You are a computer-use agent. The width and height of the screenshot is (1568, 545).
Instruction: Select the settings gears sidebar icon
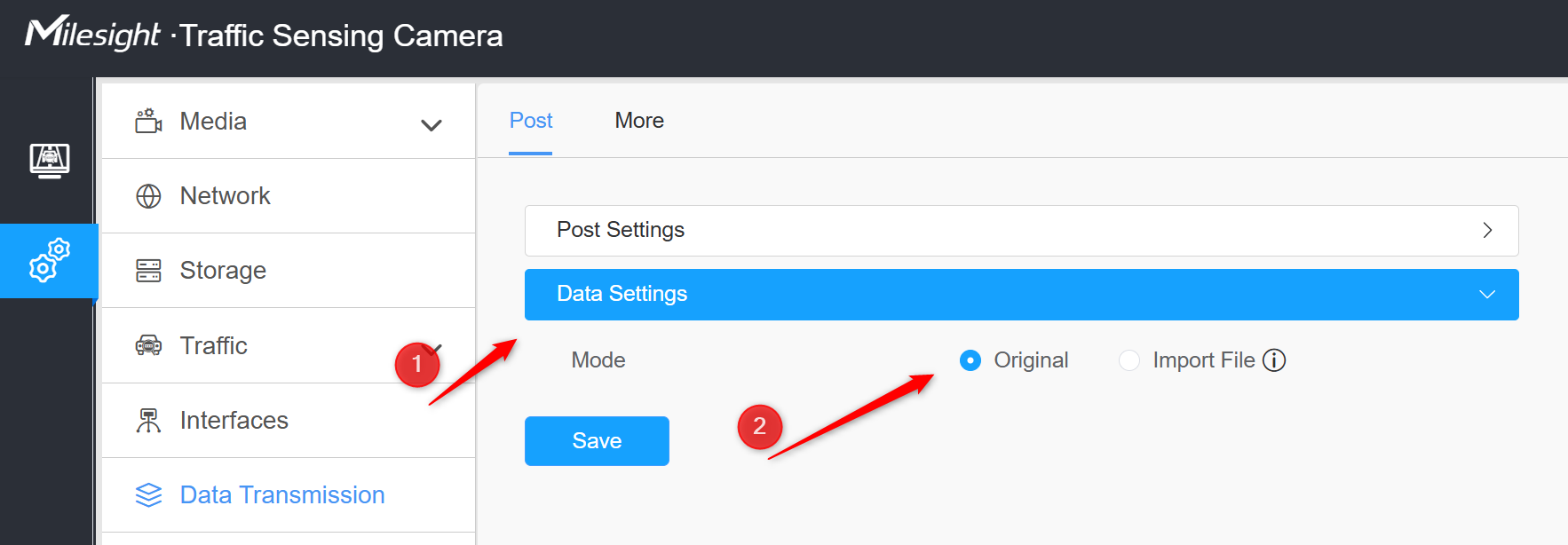point(50,260)
